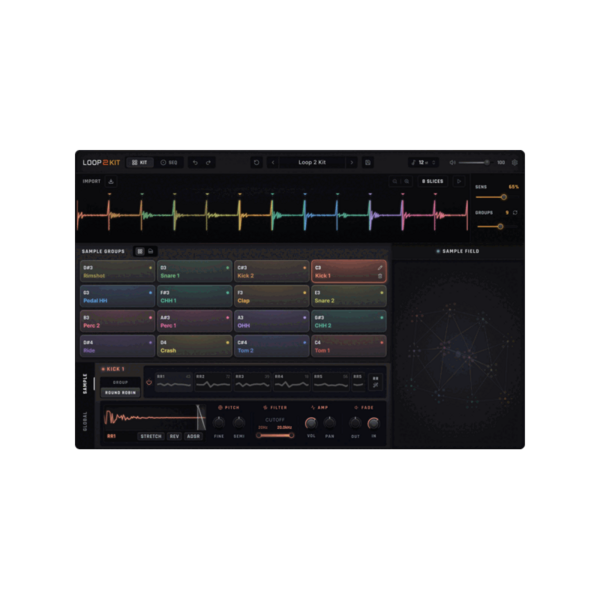Toggle the REV reverse button
Screen dimensions: 600x600
(174, 436)
